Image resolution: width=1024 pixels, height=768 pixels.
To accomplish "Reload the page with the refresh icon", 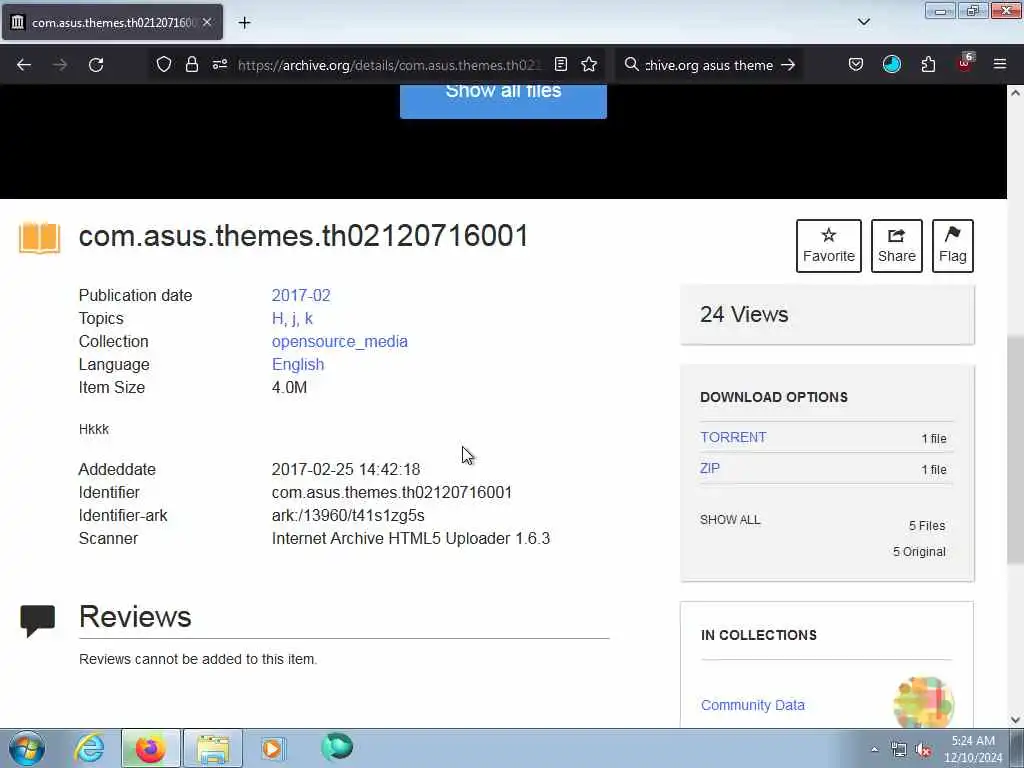I will pyautogui.click(x=96, y=65).
